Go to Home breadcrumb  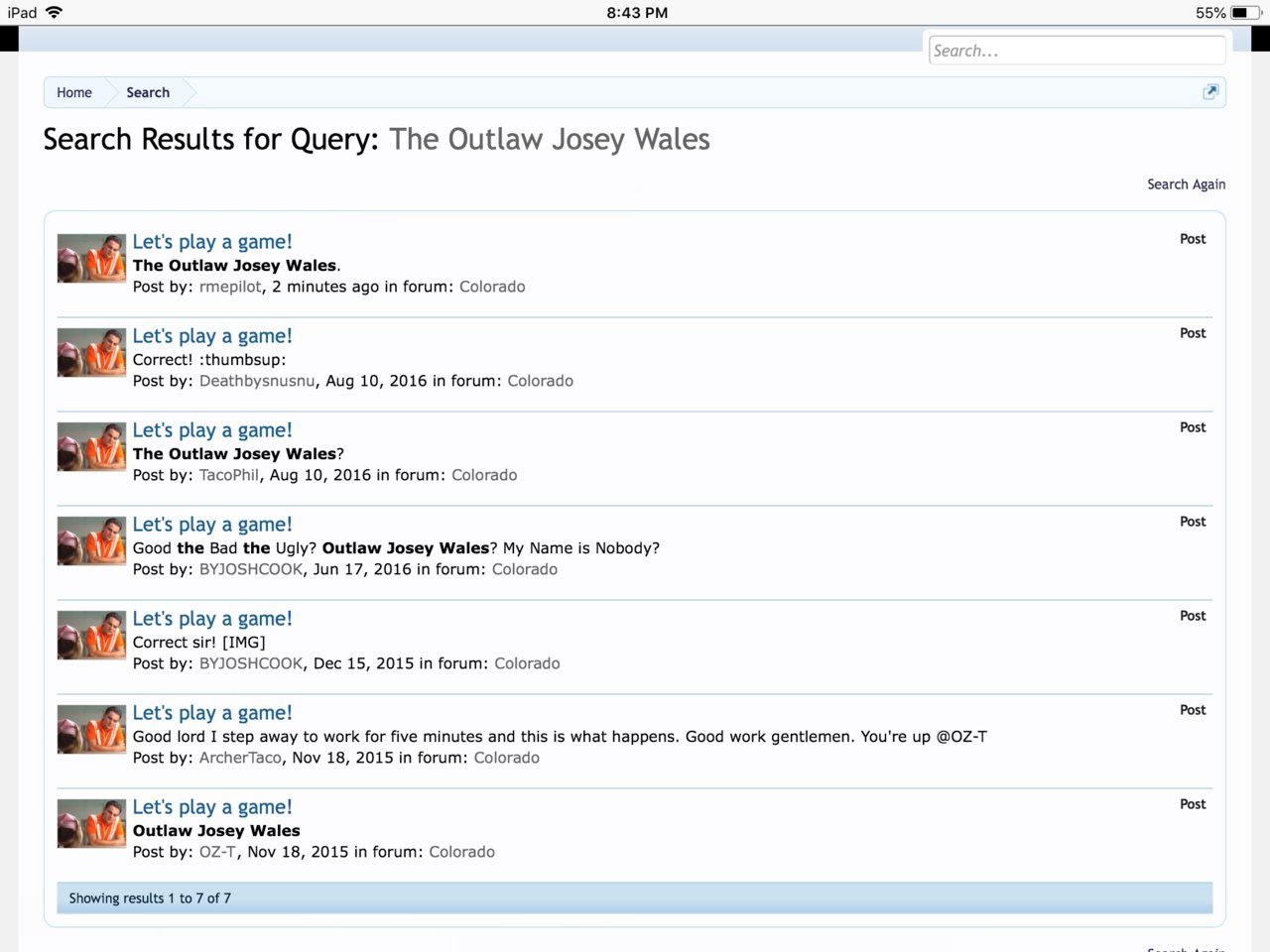coord(74,92)
